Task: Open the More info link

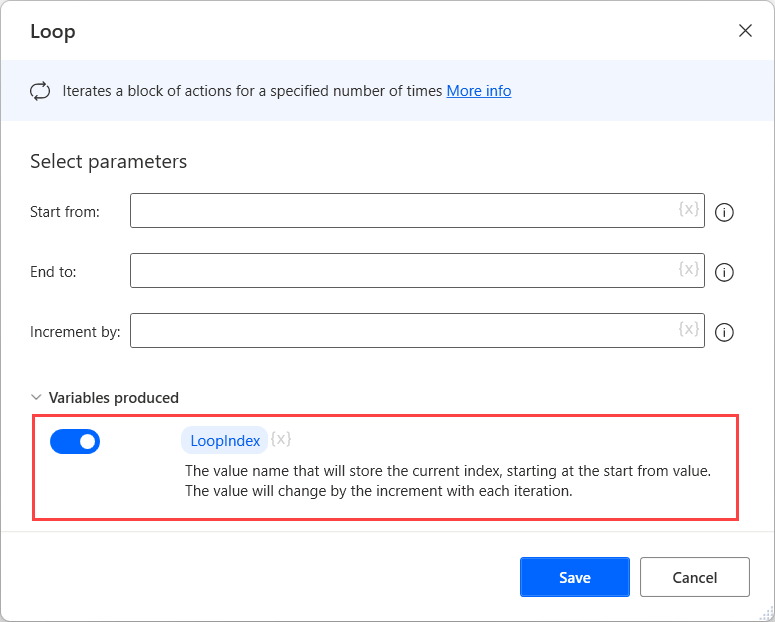Action: click(x=478, y=91)
